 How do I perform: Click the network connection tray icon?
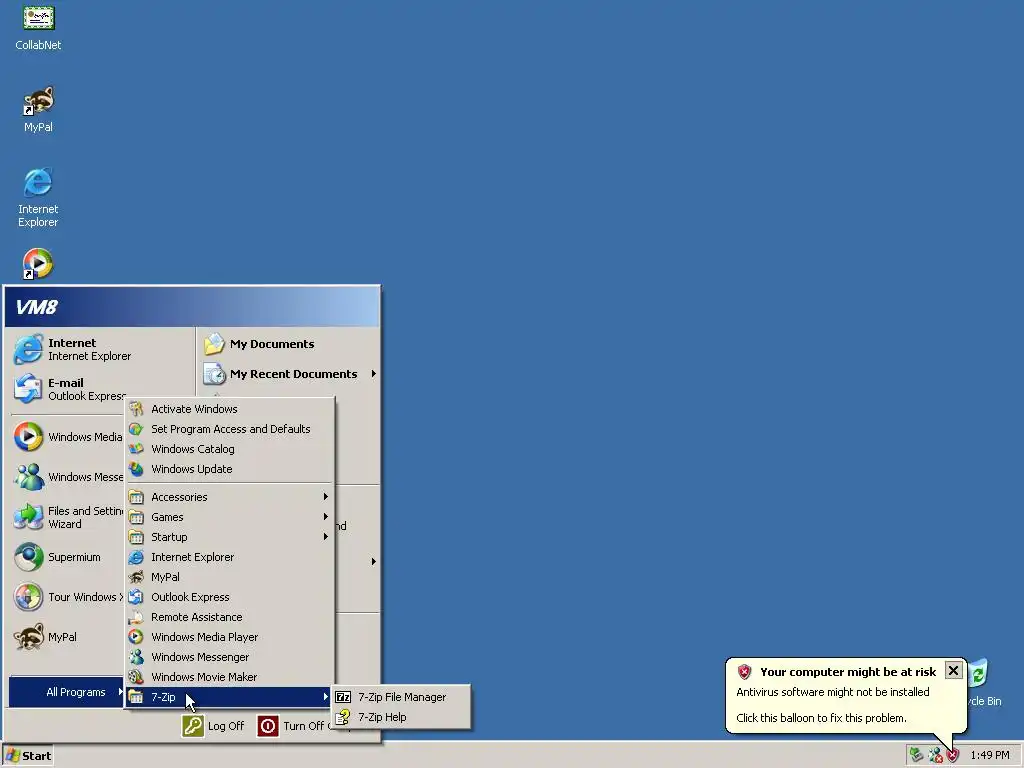[935, 755]
